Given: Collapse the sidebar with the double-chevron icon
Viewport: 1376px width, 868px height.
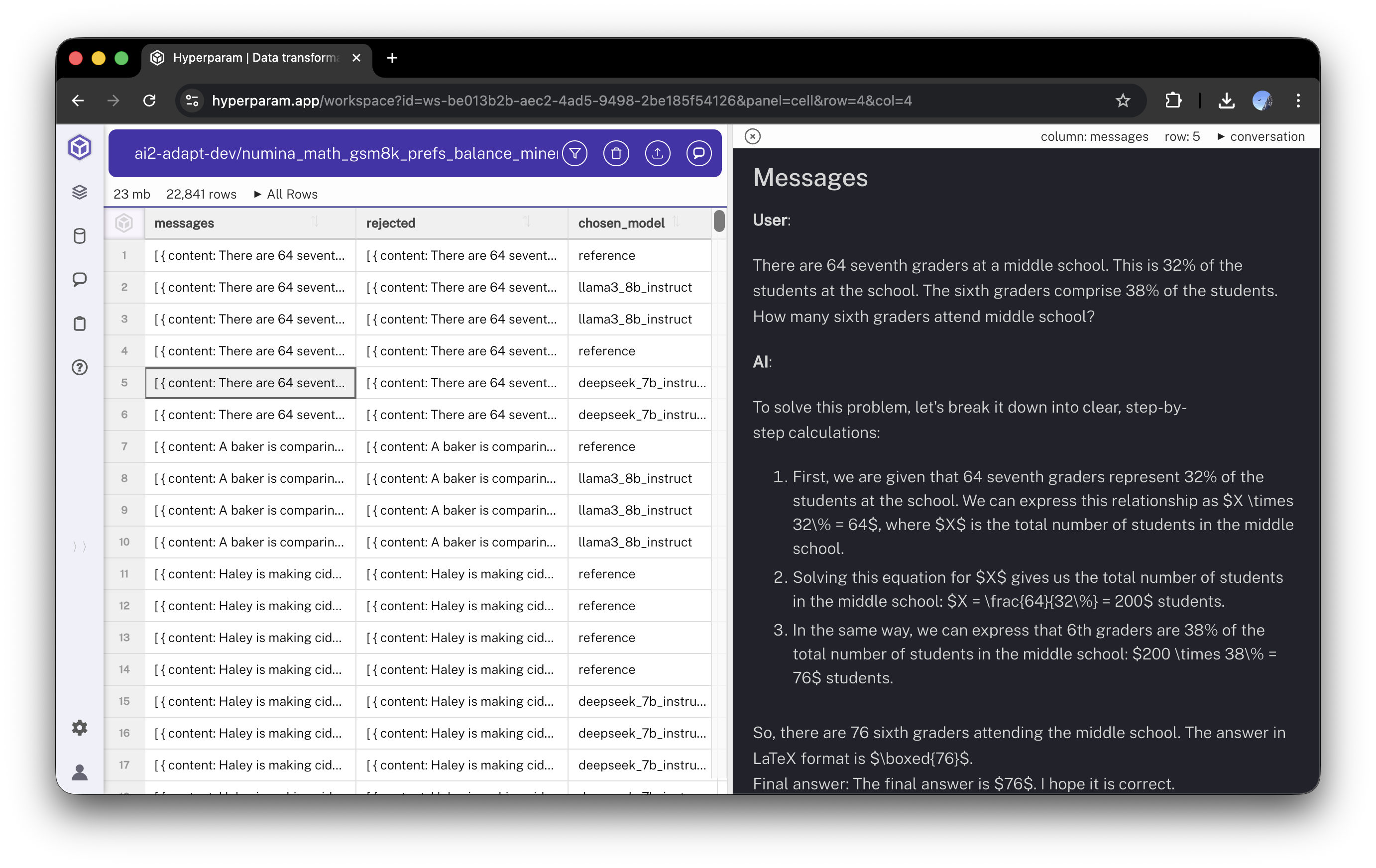Looking at the screenshot, I should 80,546.
